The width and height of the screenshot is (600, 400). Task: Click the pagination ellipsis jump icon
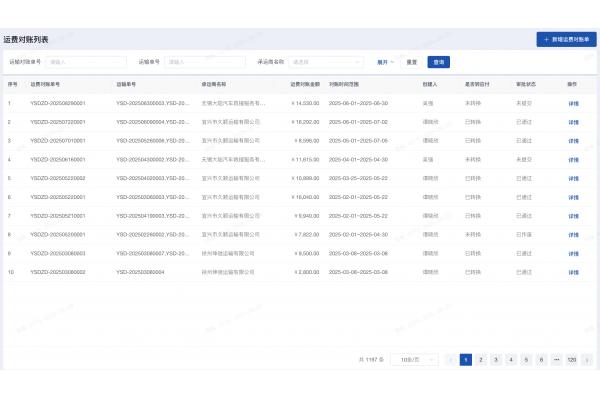coord(556,359)
